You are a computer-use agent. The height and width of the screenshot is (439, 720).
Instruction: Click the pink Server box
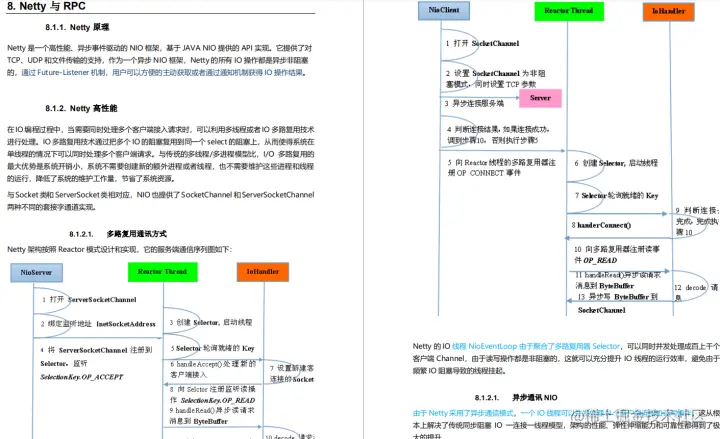coord(540,98)
